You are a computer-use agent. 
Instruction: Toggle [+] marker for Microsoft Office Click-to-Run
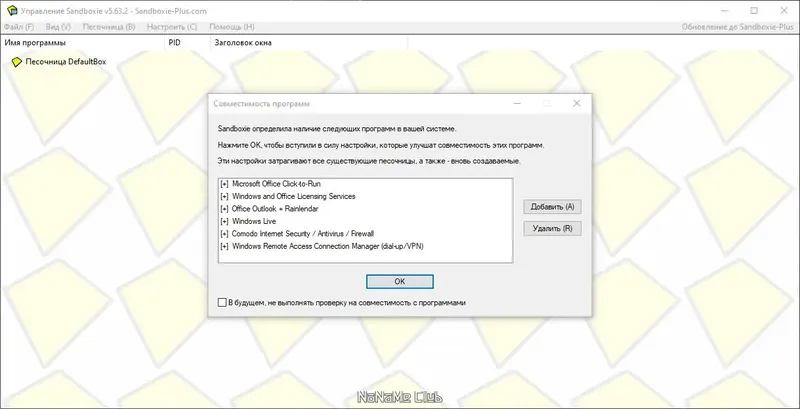click(224, 184)
